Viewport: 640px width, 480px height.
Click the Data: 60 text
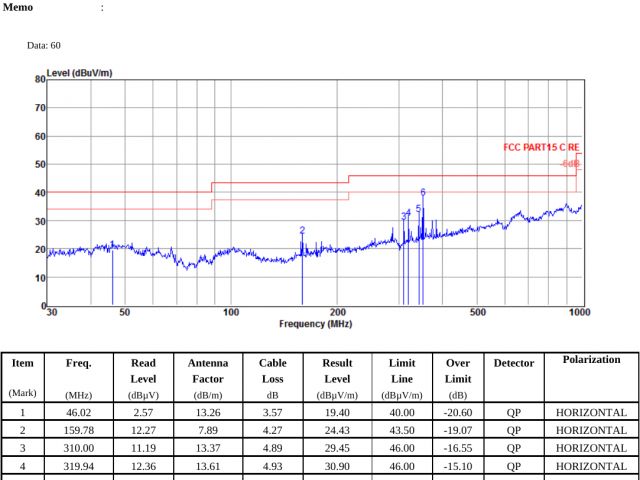pos(44,45)
